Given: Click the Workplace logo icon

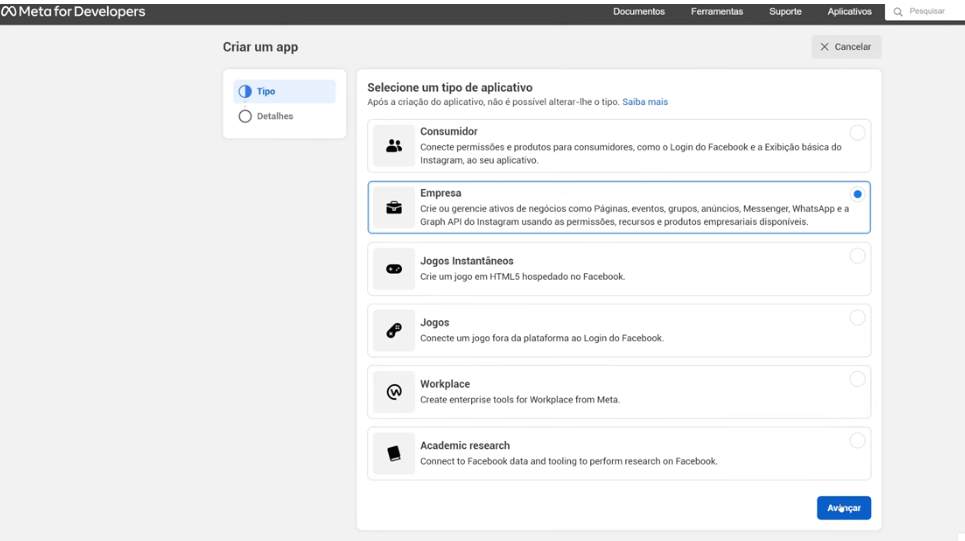Looking at the screenshot, I should click(394, 392).
